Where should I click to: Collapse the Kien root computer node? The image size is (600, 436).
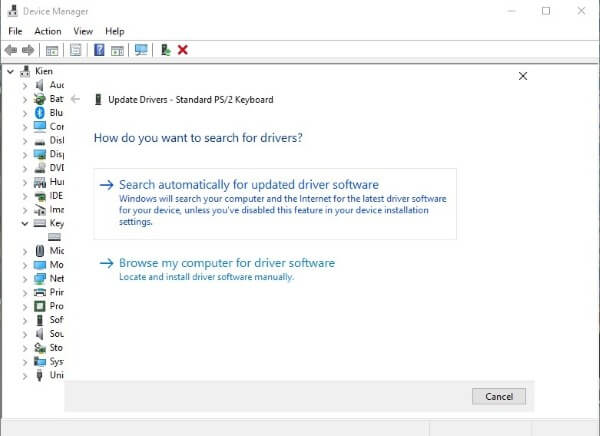(x=10, y=72)
